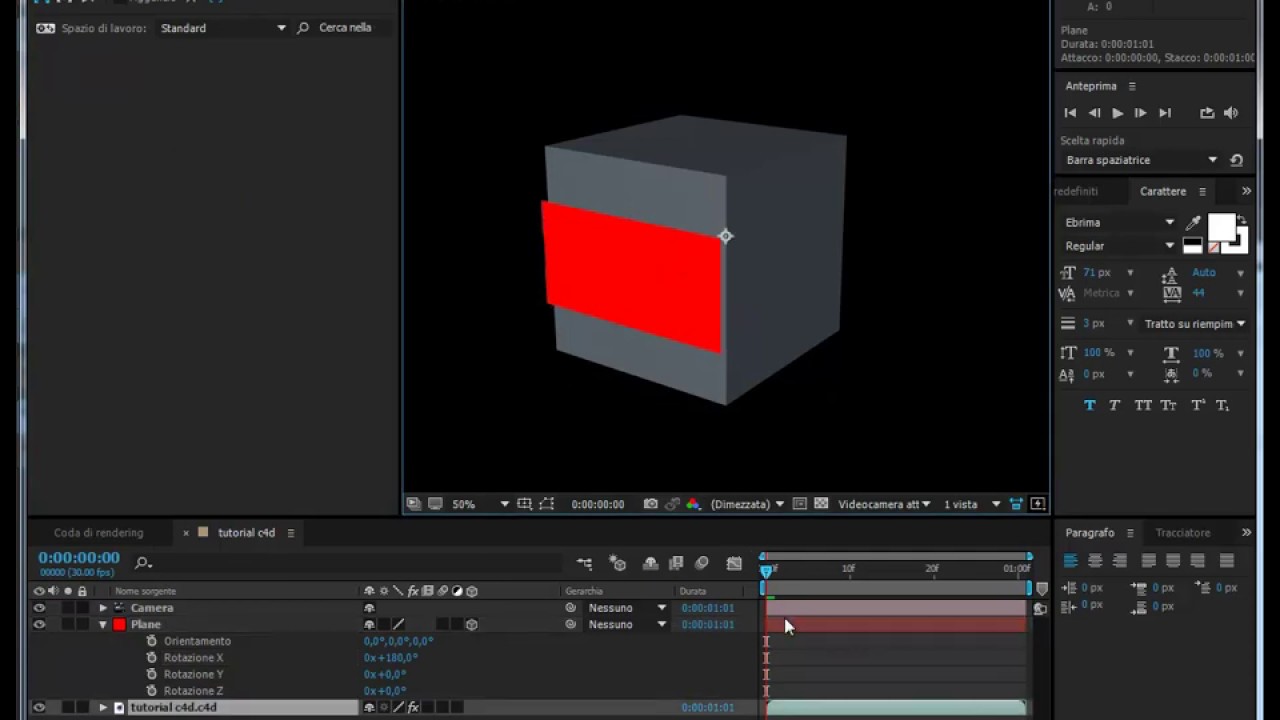Mute audio in the Anteprima panel
The height and width of the screenshot is (720, 1280).
tap(1231, 113)
